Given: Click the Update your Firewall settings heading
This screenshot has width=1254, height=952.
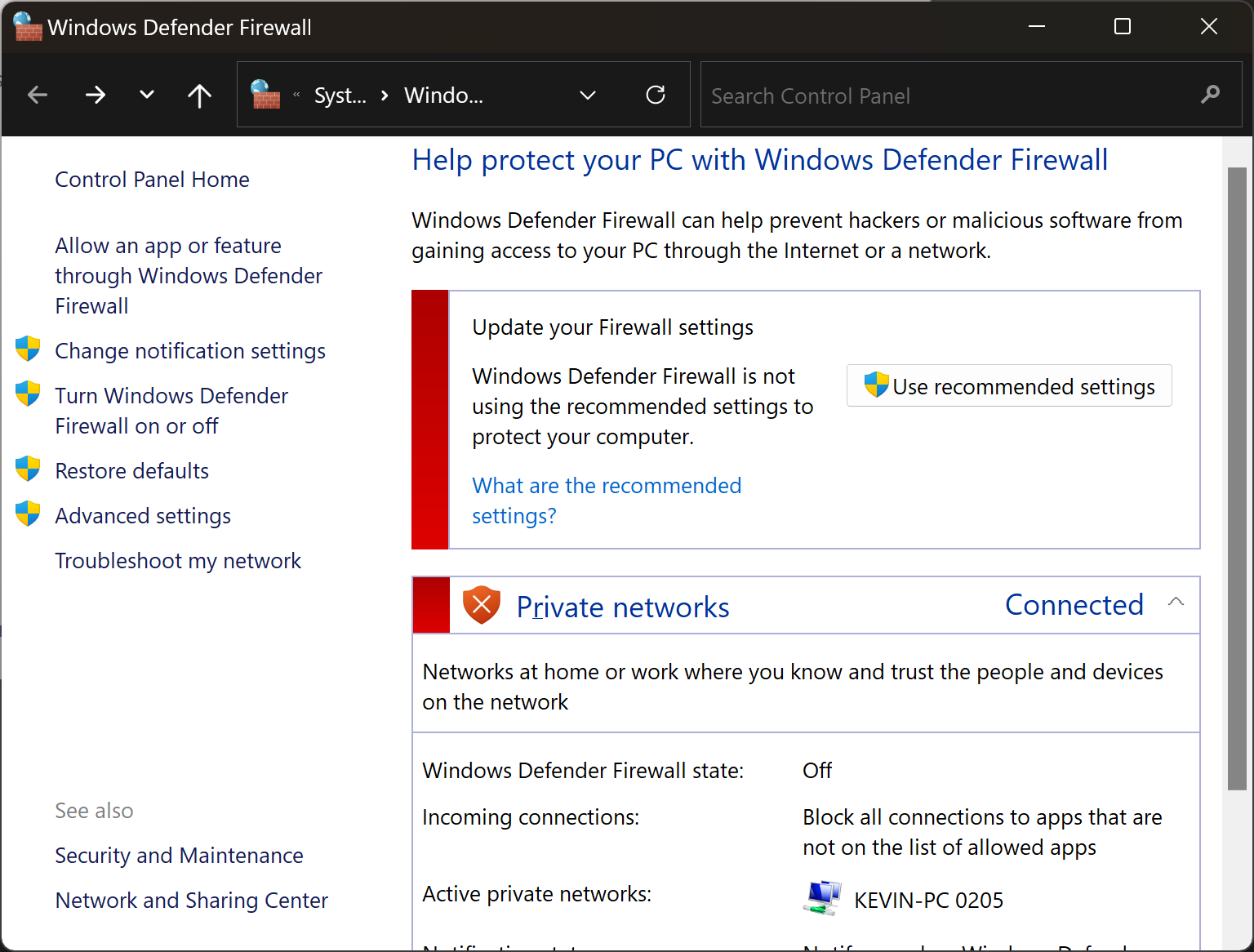Looking at the screenshot, I should tap(612, 327).
